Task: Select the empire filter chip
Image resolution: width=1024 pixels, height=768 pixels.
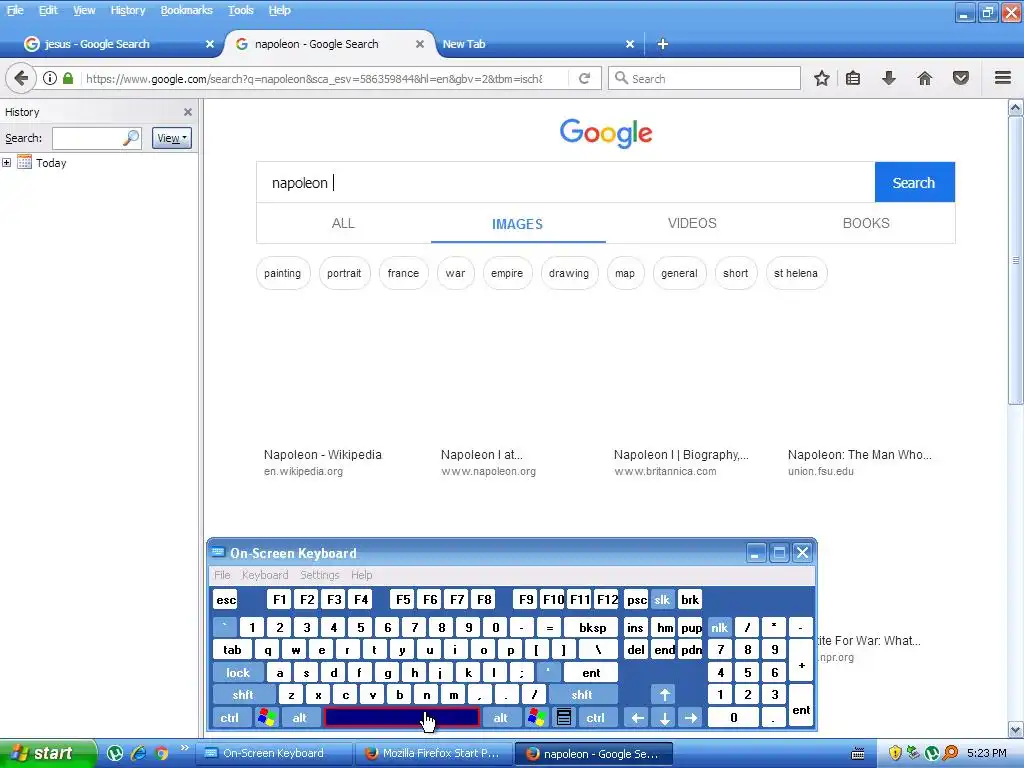Action: pyautogui.click(x=507, y=273)
